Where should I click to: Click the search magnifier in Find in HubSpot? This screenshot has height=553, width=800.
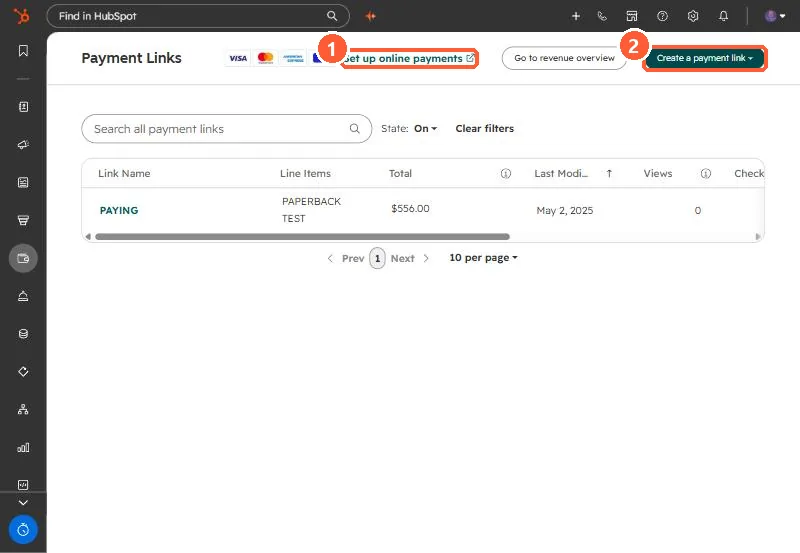click(x=332, y=16)
